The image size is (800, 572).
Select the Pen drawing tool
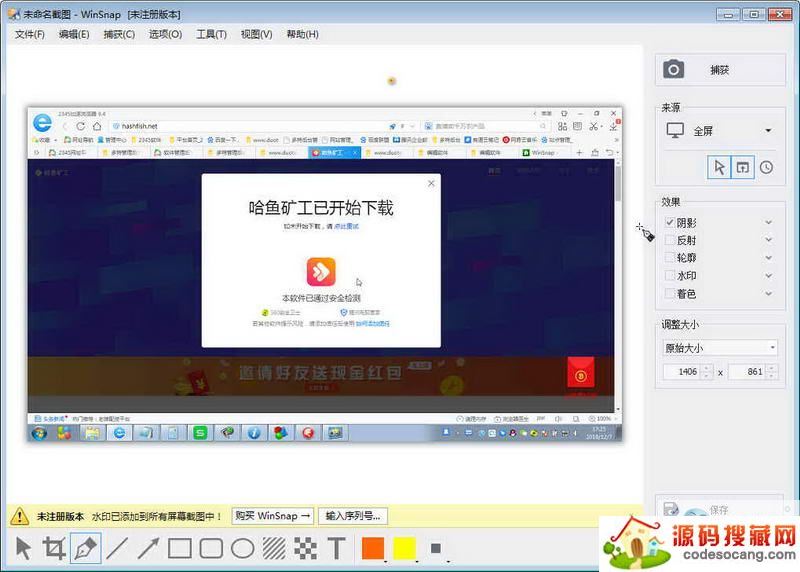click(86, 548)
